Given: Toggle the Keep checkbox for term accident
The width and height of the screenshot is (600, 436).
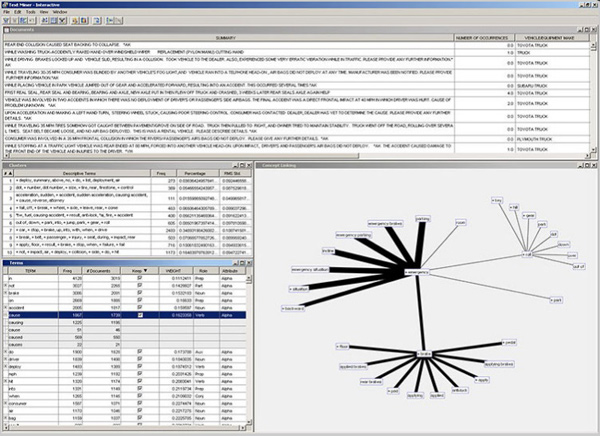Looking at the screenshot, I should (x=140, y=307).
